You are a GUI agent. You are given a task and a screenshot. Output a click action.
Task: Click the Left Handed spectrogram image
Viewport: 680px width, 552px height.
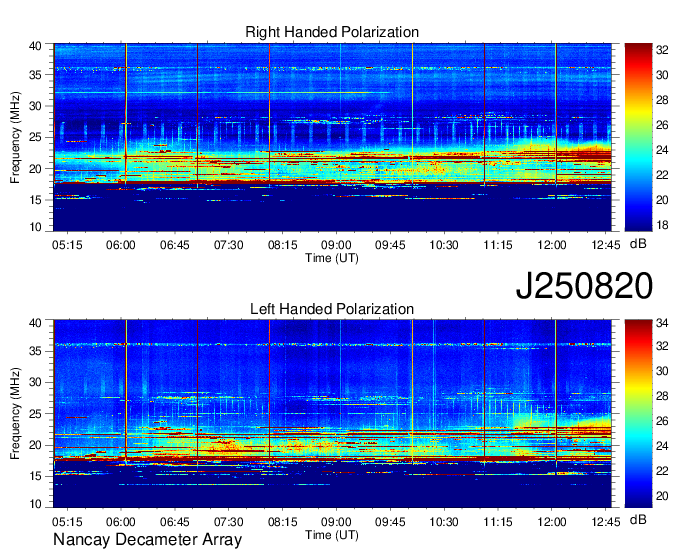coord(332,414)
